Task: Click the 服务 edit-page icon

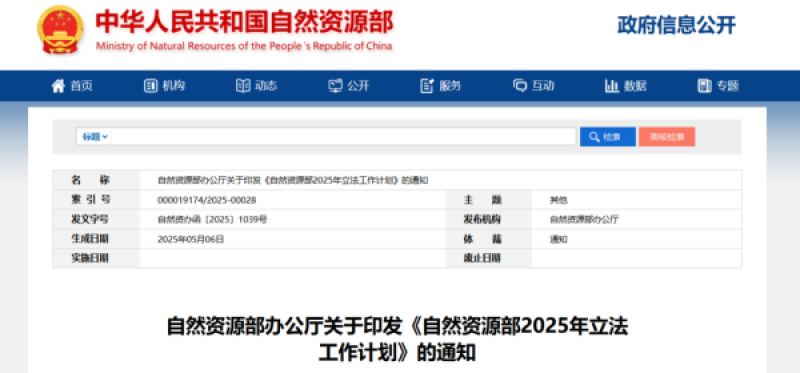Action: click(x=427, y=86)
